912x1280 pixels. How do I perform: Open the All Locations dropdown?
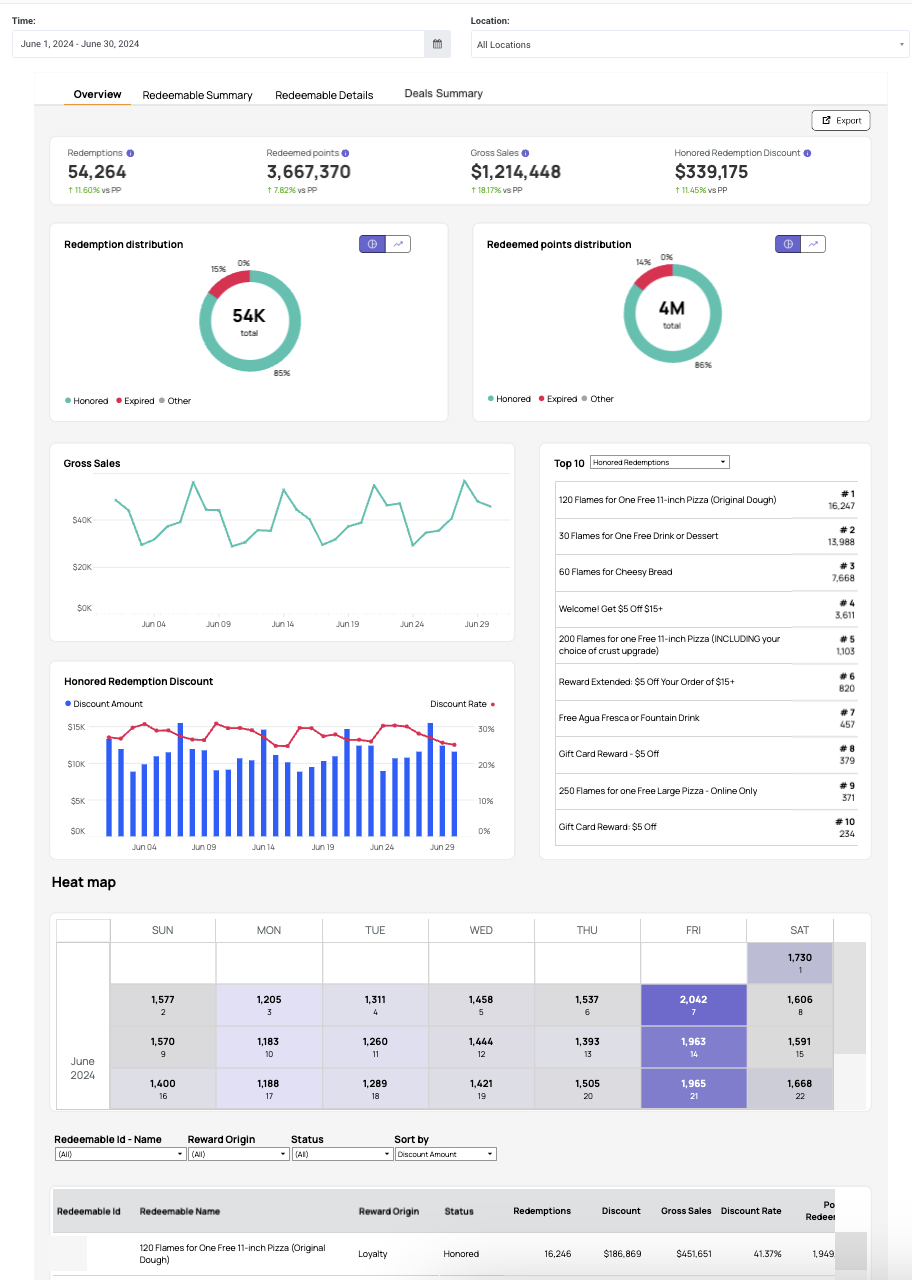pos(690,44)
